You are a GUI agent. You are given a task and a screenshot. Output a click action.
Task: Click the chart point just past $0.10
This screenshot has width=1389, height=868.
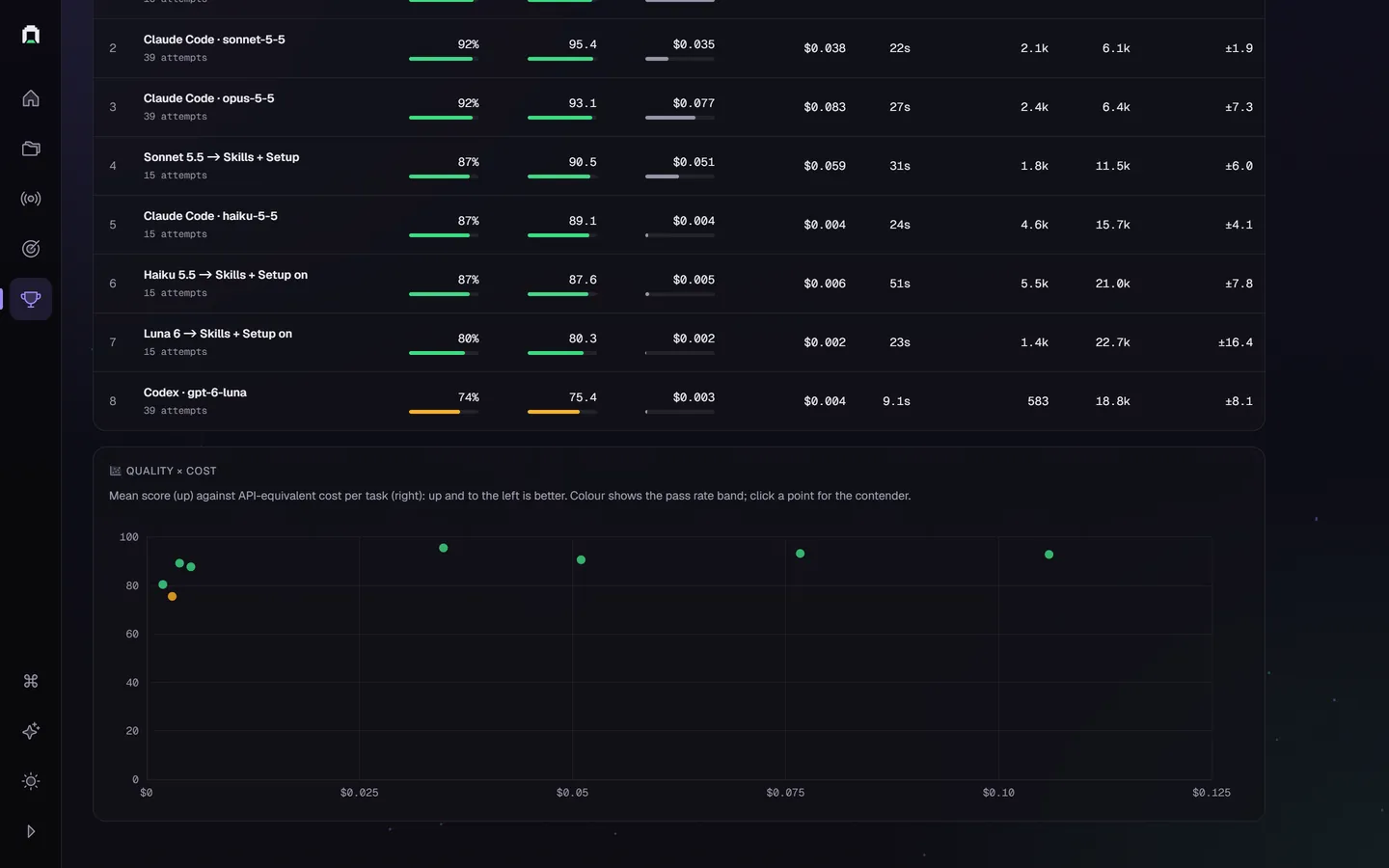pos(1049,555)
